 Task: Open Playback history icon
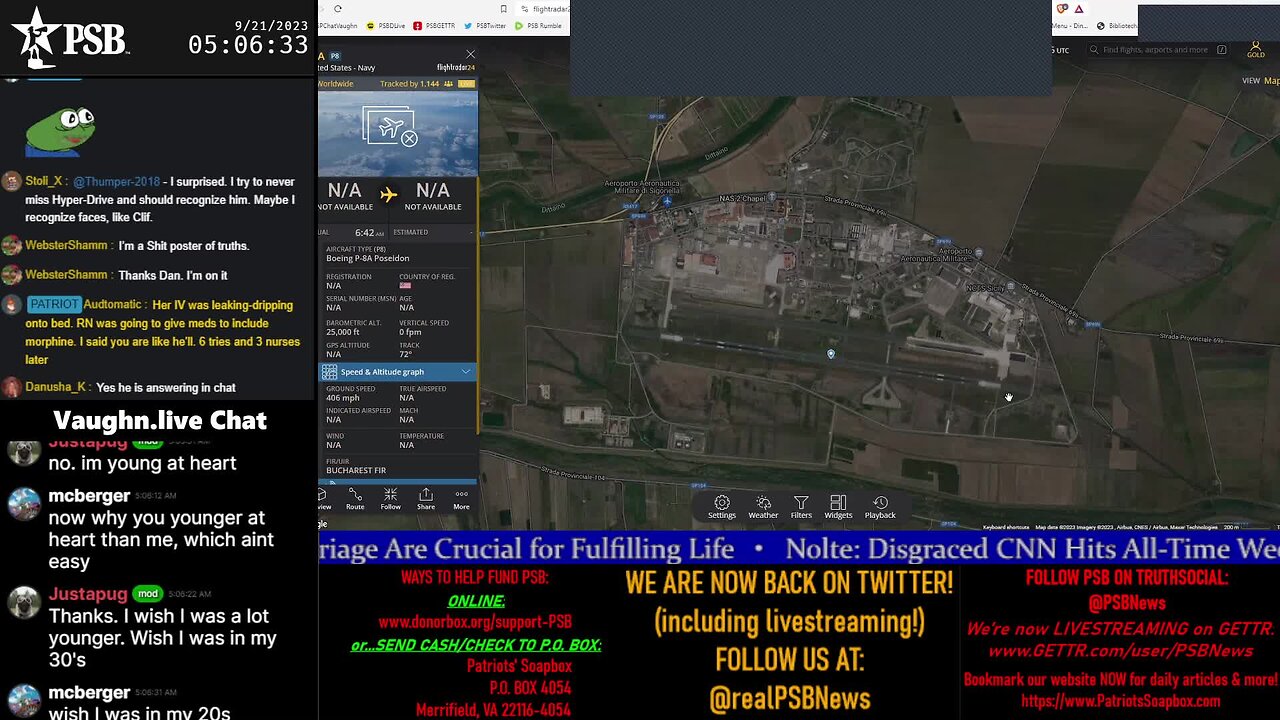(880, 507)
